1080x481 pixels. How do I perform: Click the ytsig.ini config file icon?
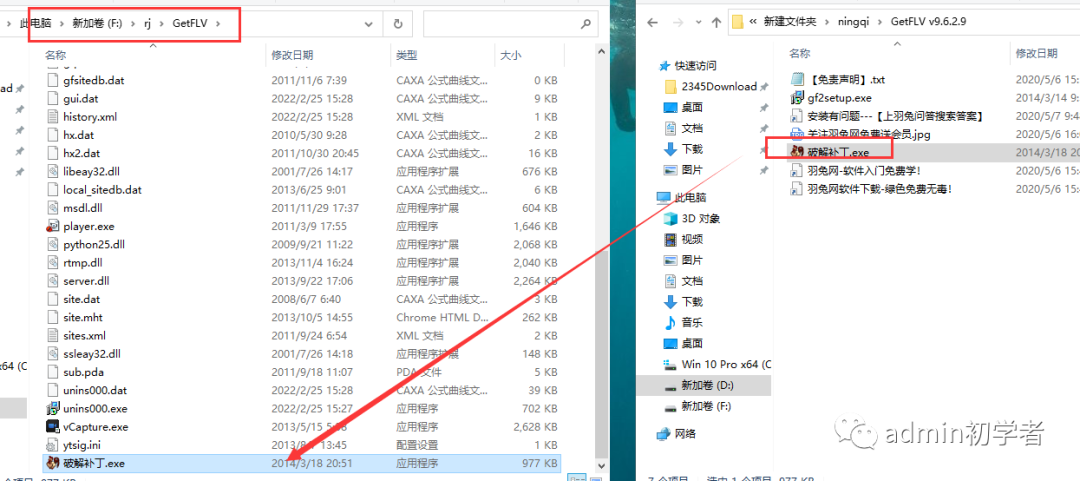click(53, 445)
